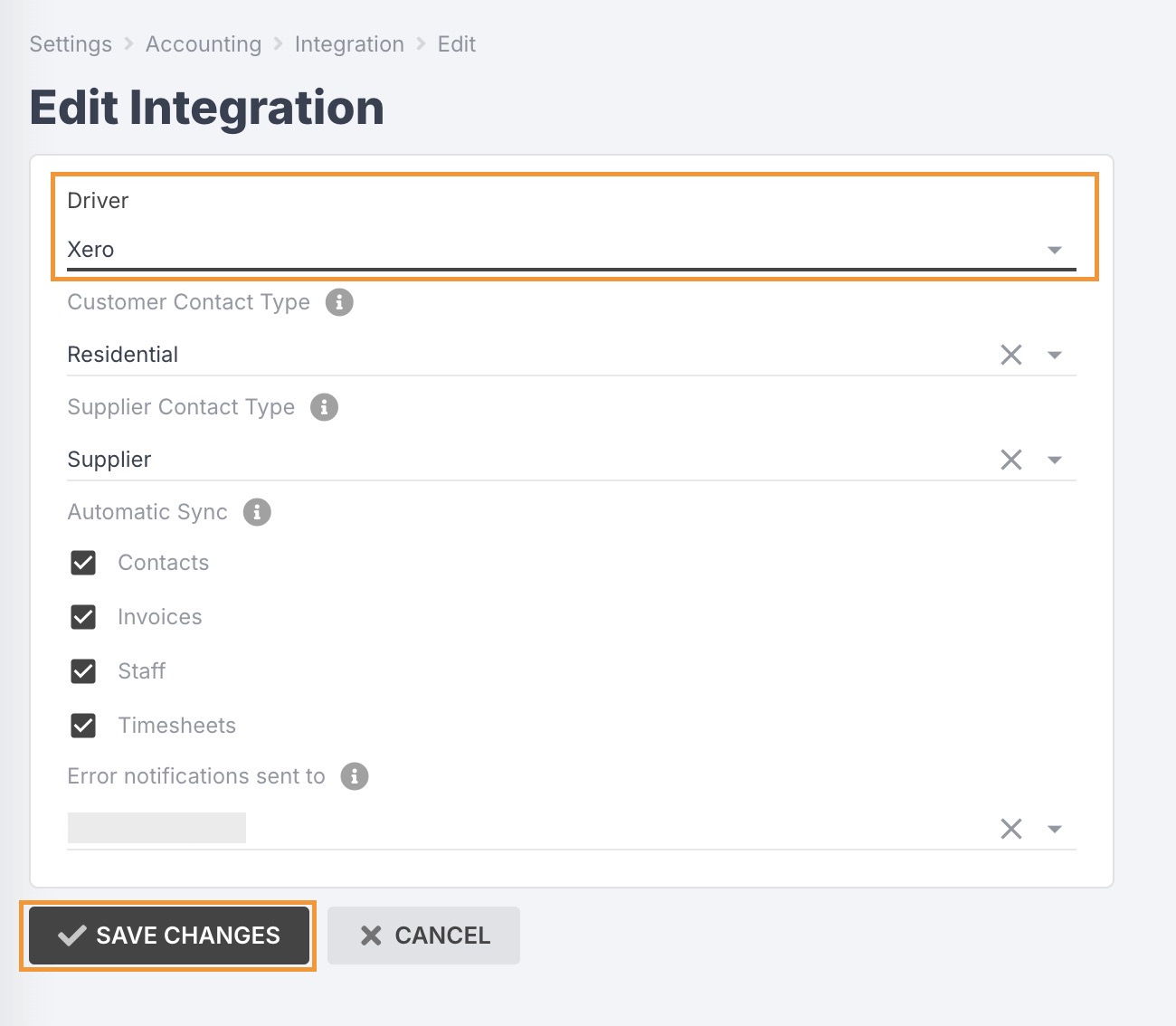1176x1026 pixels.
Task: Uncheck the Invoices sync checkbox
Action: 83,617
